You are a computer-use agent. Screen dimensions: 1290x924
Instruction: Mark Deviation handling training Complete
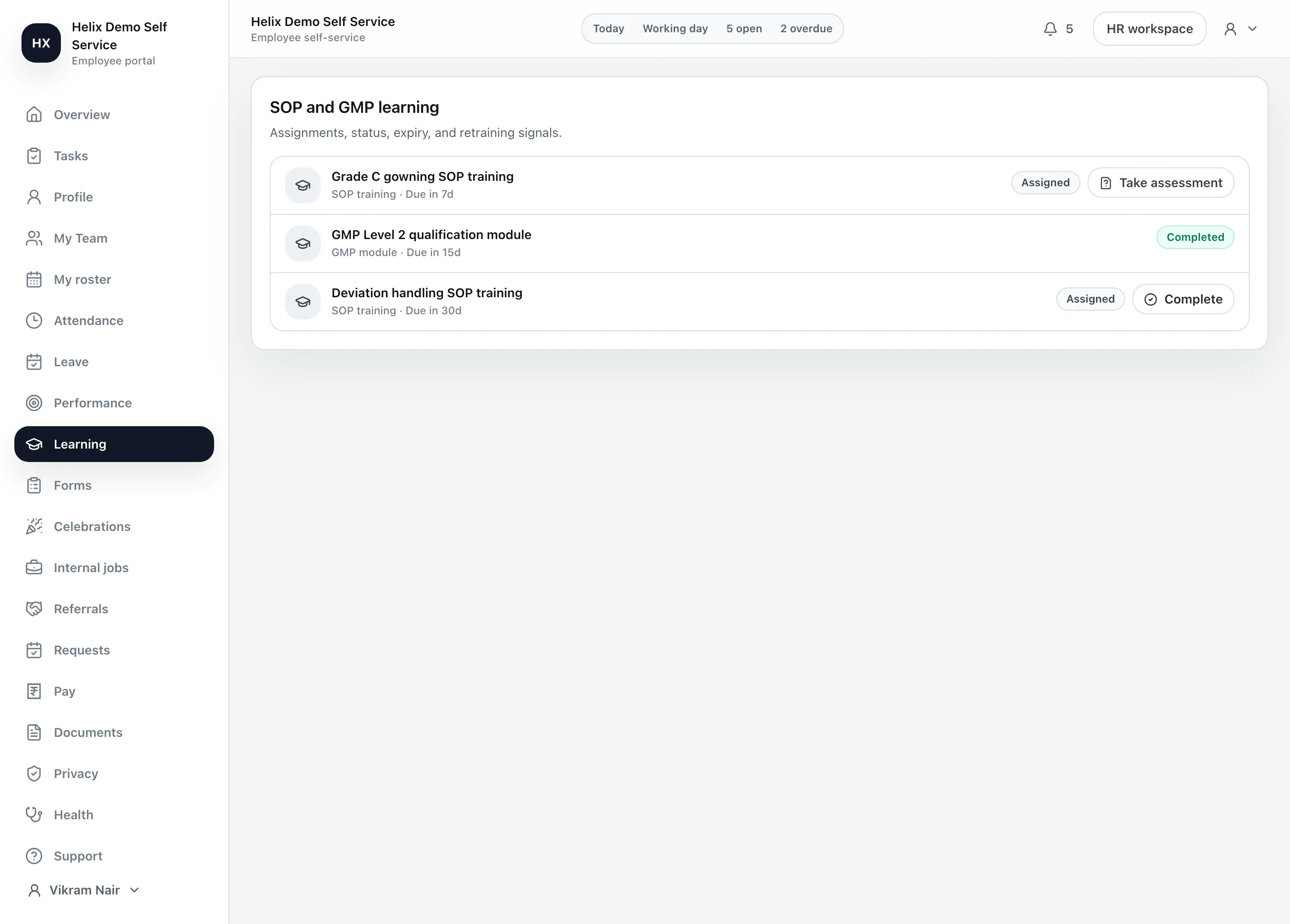pyautogui.click(x=1183, y=299)
